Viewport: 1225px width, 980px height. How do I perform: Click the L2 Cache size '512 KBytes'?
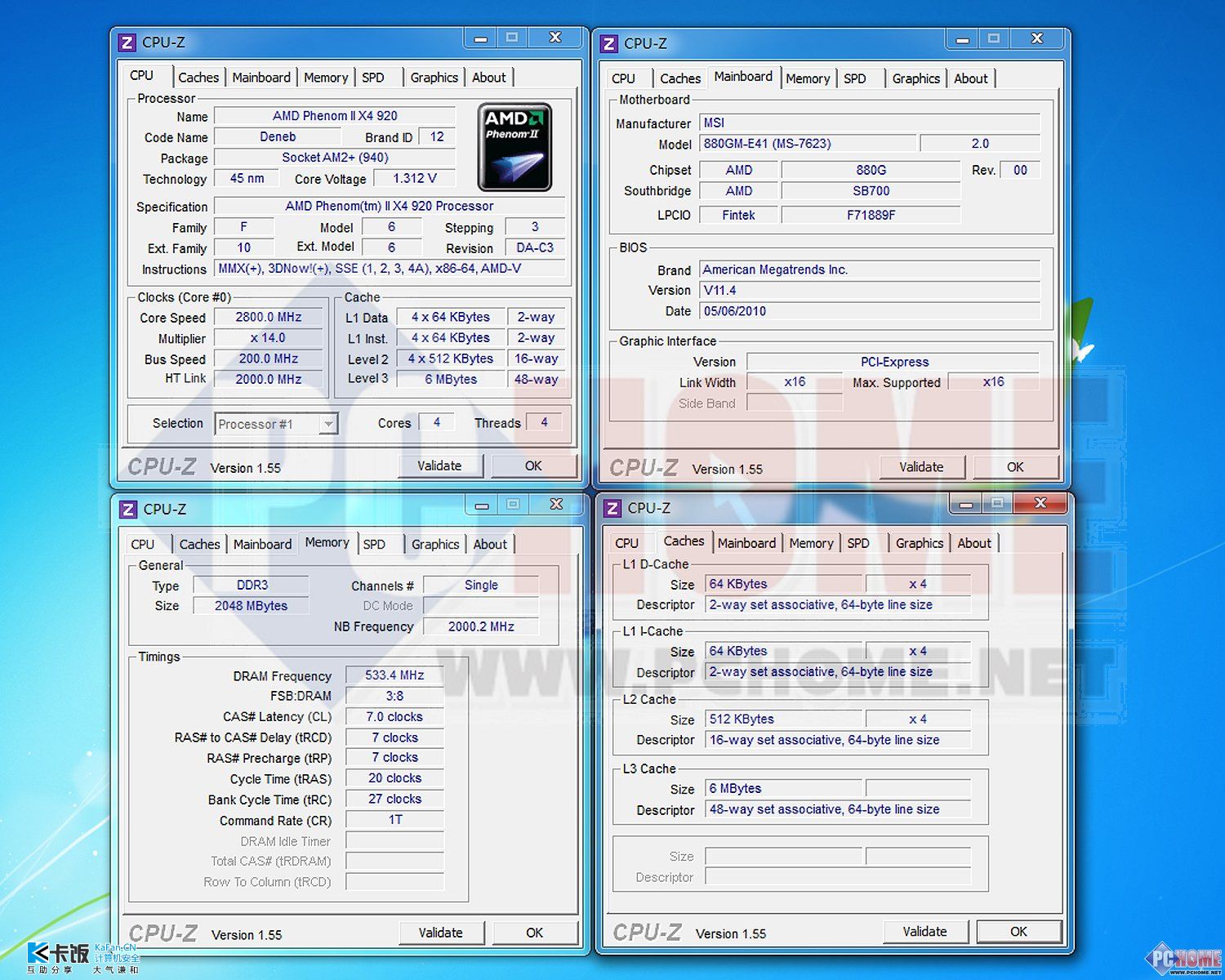pyautogui.click(x=784, y=719)
